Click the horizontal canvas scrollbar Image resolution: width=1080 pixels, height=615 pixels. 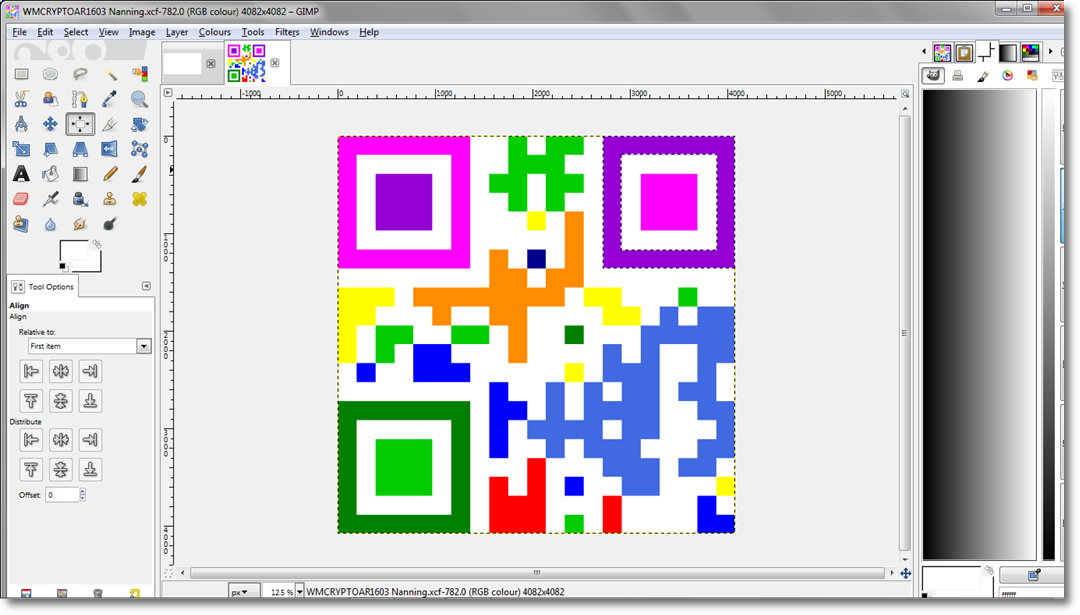coord(537,573)
